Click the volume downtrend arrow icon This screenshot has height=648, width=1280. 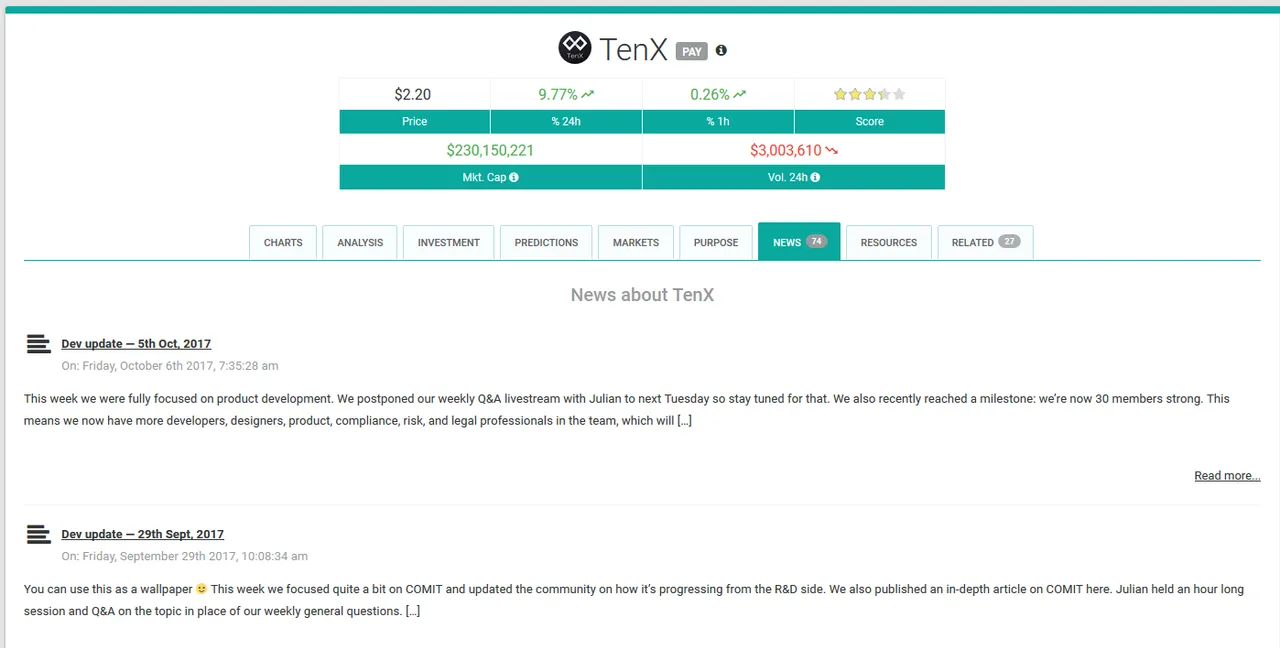[831, 151]
